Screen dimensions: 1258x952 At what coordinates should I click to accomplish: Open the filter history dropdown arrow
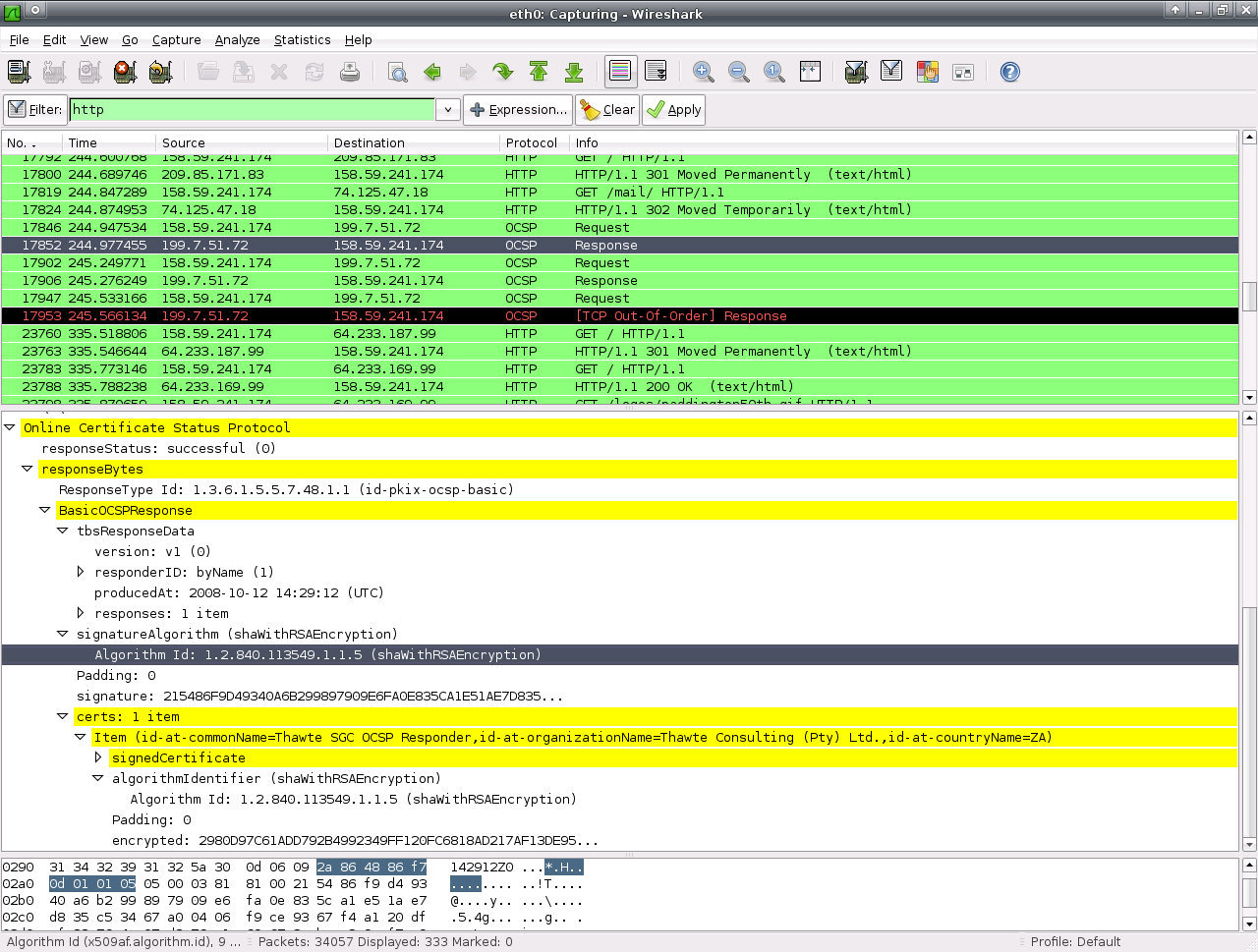[448, 109]
